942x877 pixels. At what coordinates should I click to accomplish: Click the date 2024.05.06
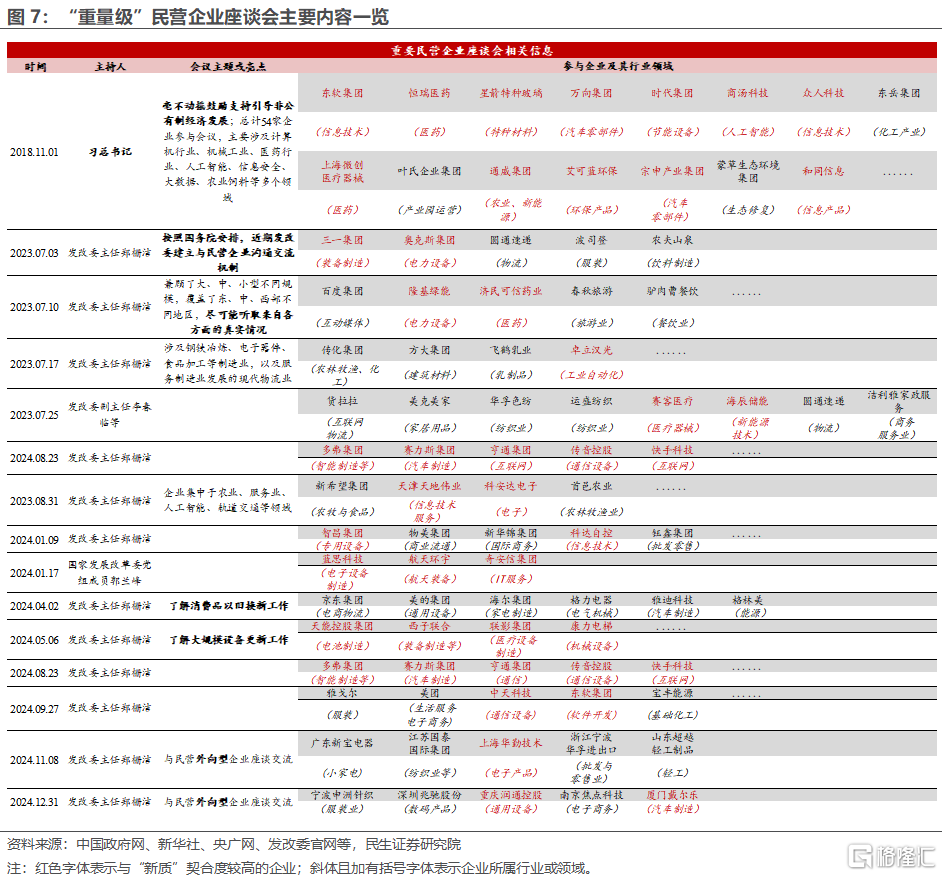(x=34, y=640)
